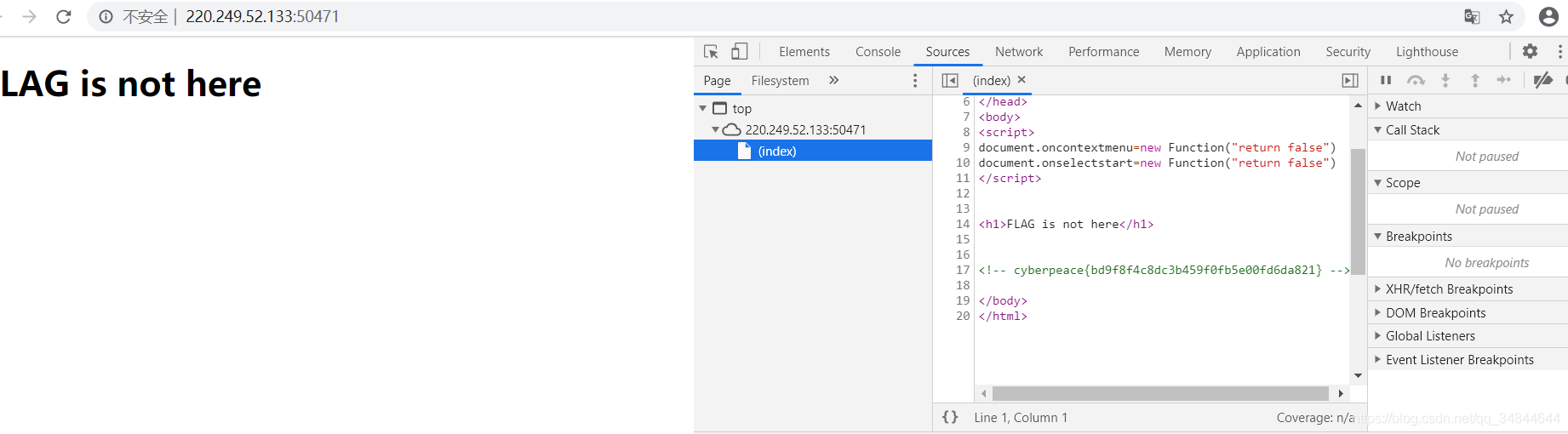The height and width of the screenshot is (434, 1568).
Task: Bookmark this page with star icon
Action: 1506,17
